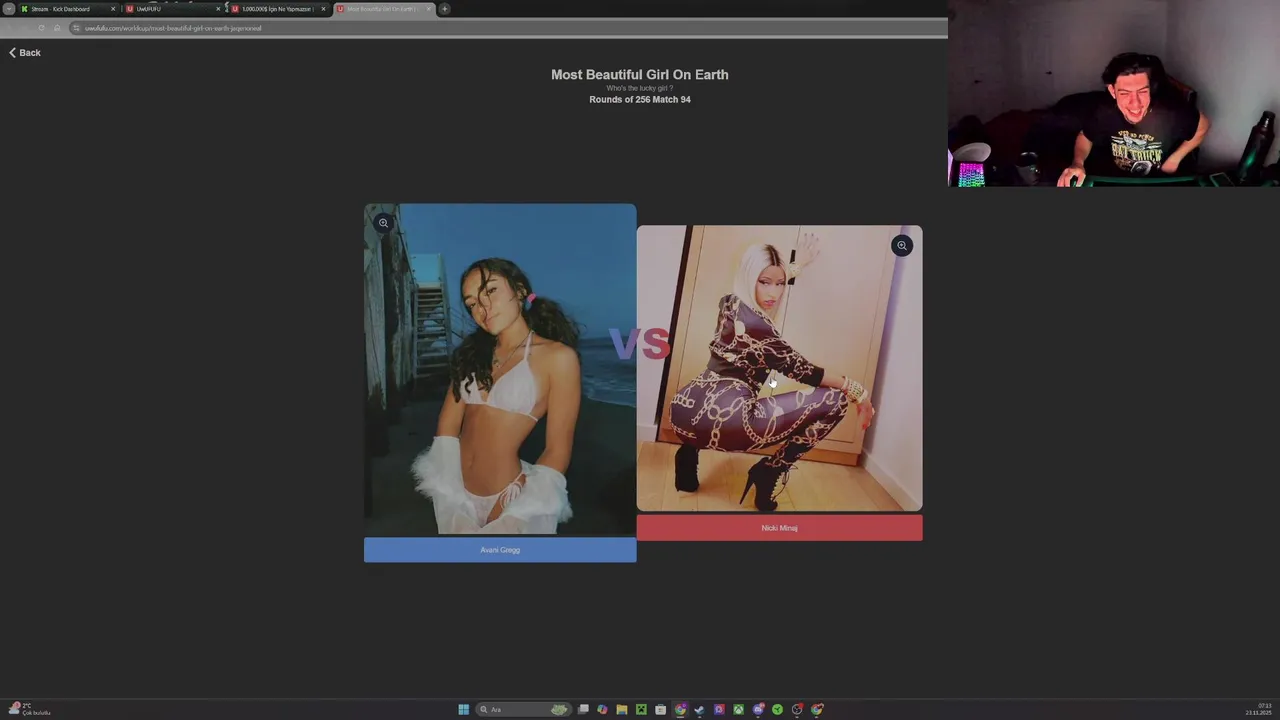Screen dimensions: 1280x720
Task: Click the taskbar Ara search box
Action: (524, 710)
